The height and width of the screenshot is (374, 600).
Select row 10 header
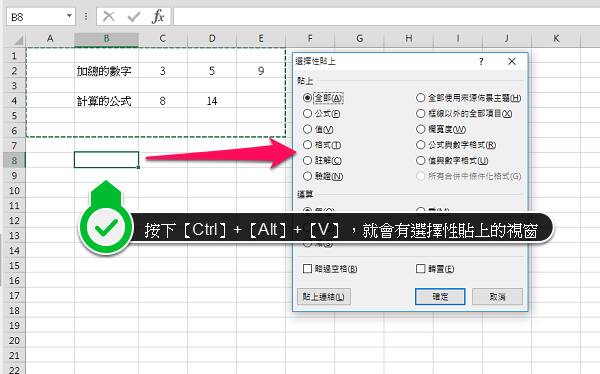point(14,190)
